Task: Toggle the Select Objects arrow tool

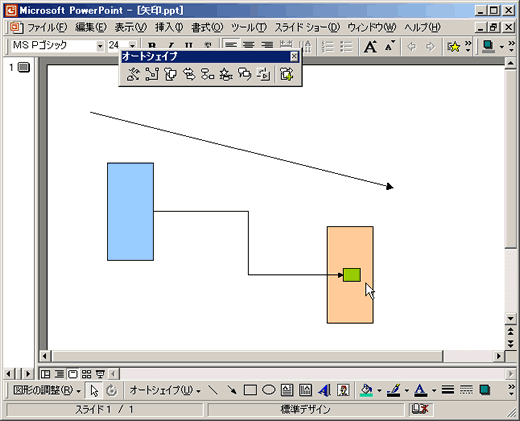Action: (94, 390)
